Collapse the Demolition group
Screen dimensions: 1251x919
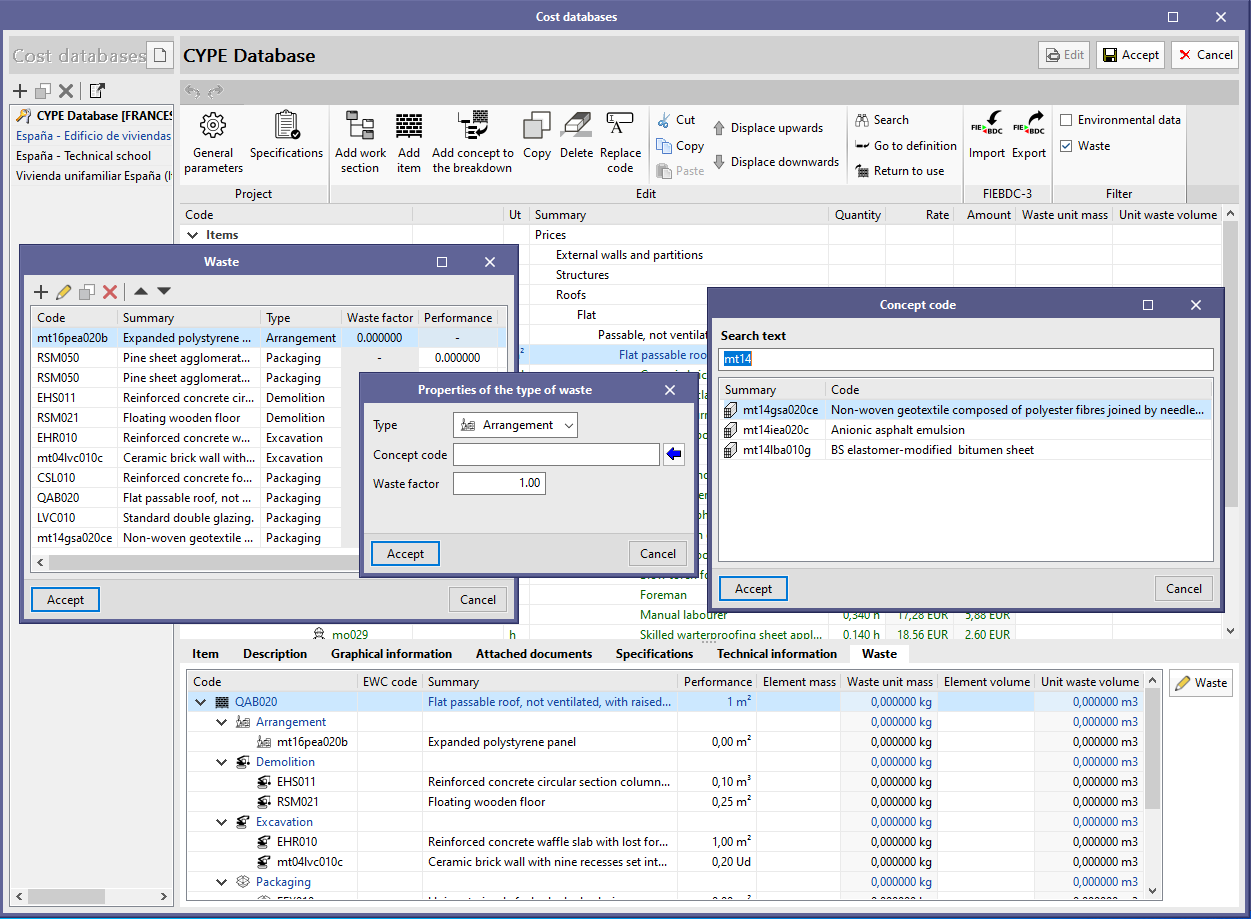coord(223,762)
